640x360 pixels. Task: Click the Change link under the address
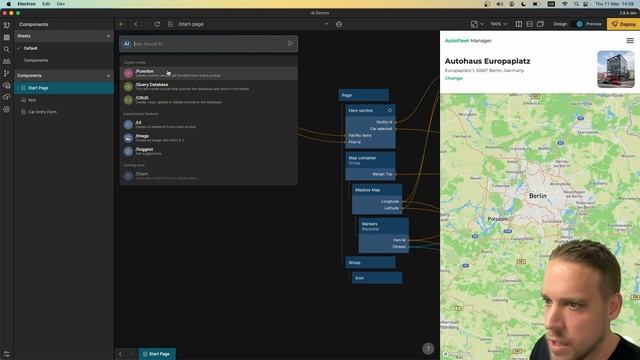453,78
